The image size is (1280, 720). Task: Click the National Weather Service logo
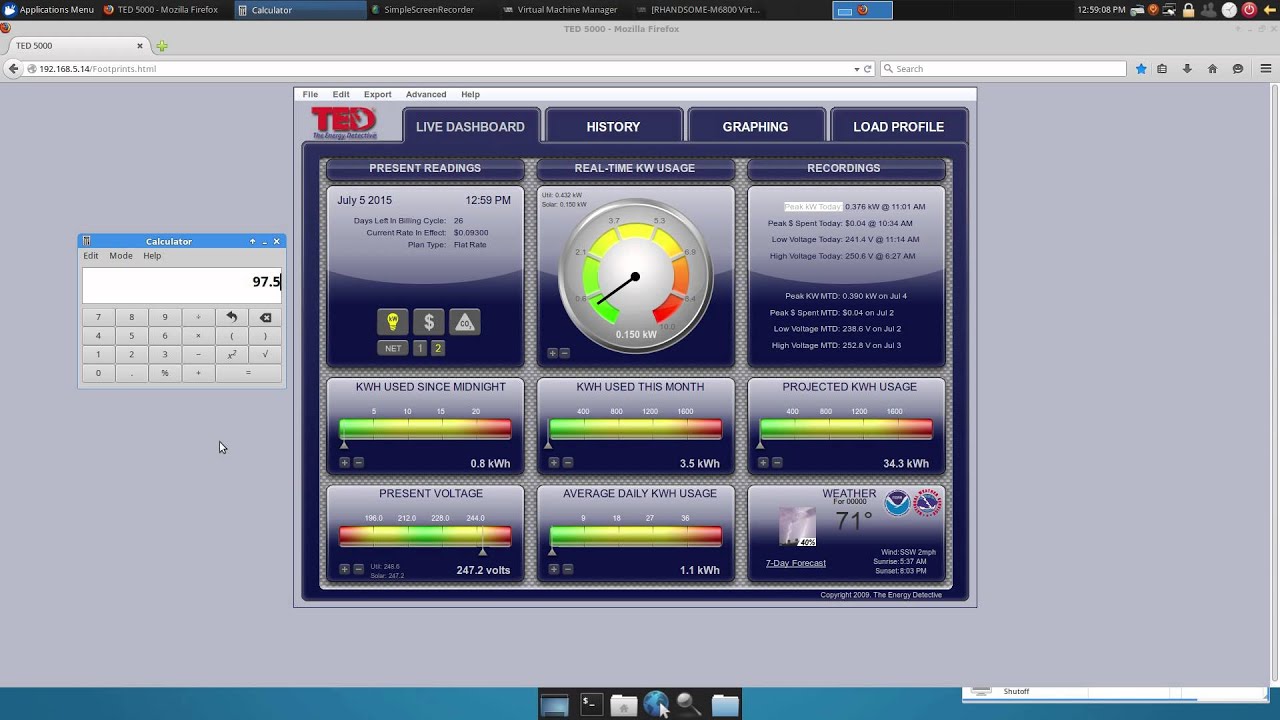click(x=928, y=503)
